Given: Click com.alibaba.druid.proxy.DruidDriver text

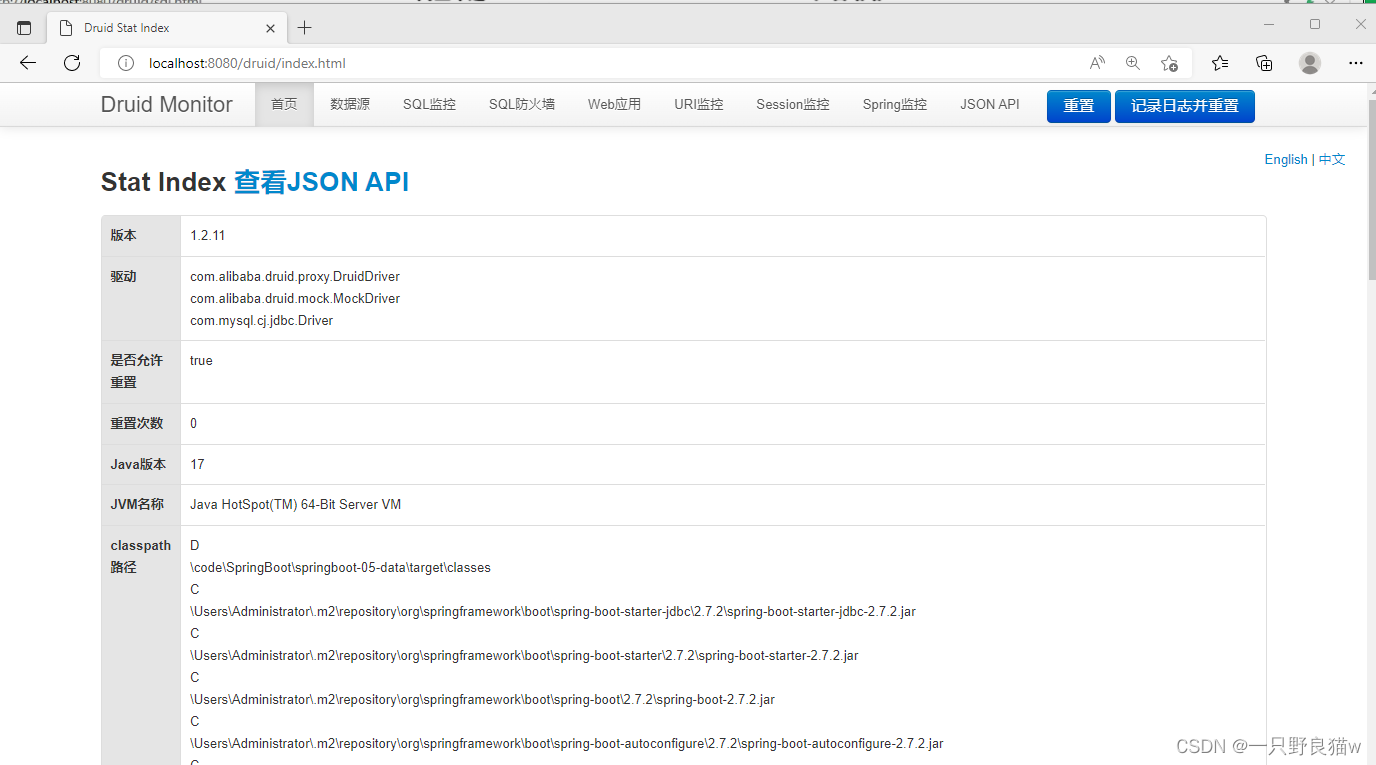Looking at the screenshot, I should 295,276.
